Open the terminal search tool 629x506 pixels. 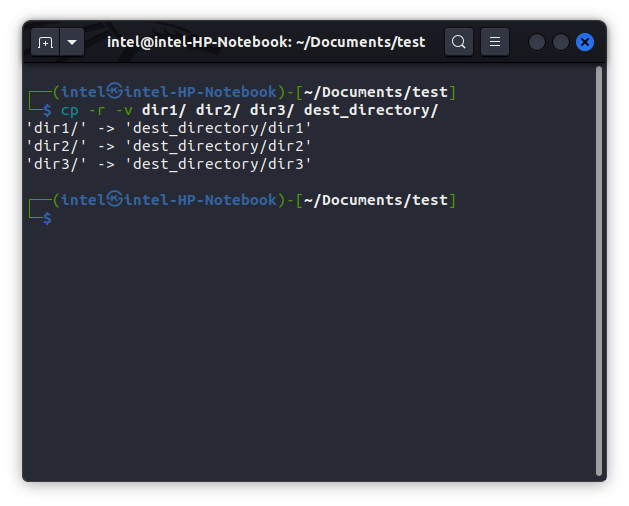click(459, 42)
